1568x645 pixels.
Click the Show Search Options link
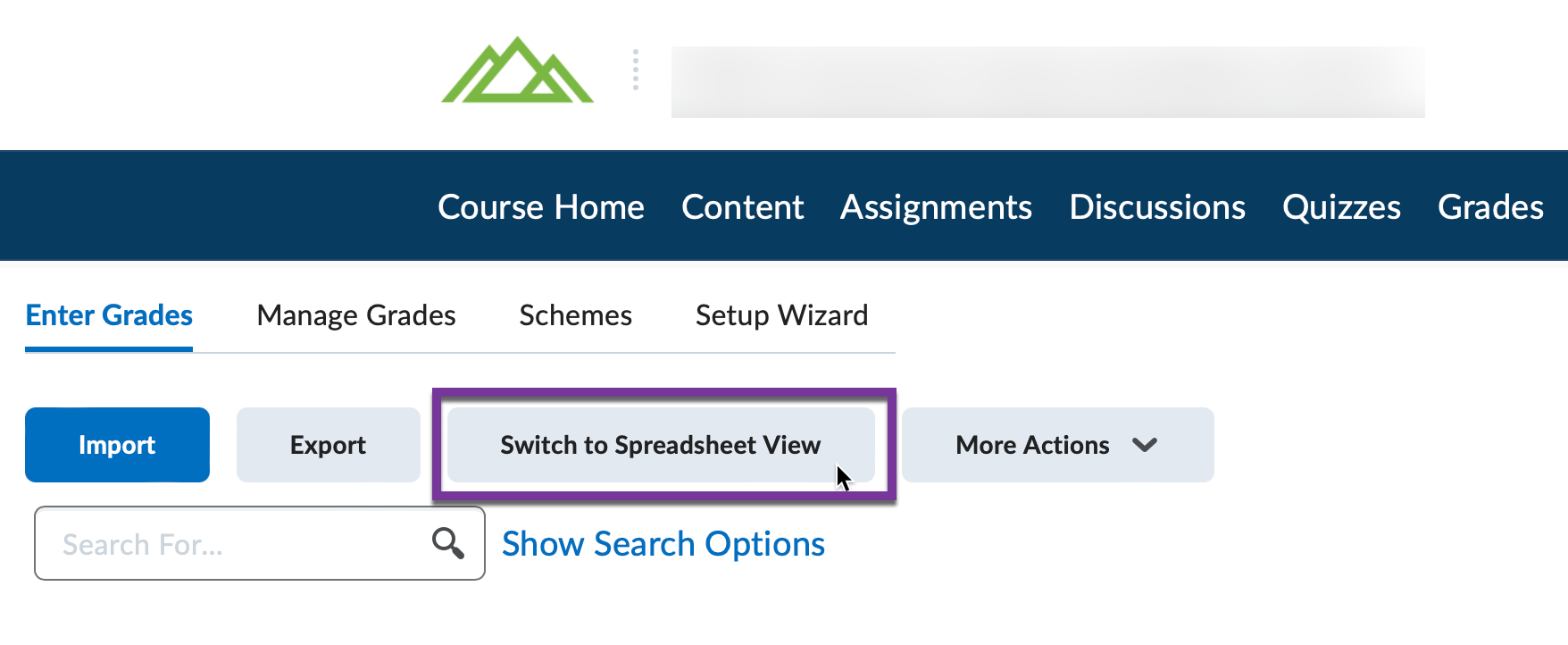pos(663,542)
